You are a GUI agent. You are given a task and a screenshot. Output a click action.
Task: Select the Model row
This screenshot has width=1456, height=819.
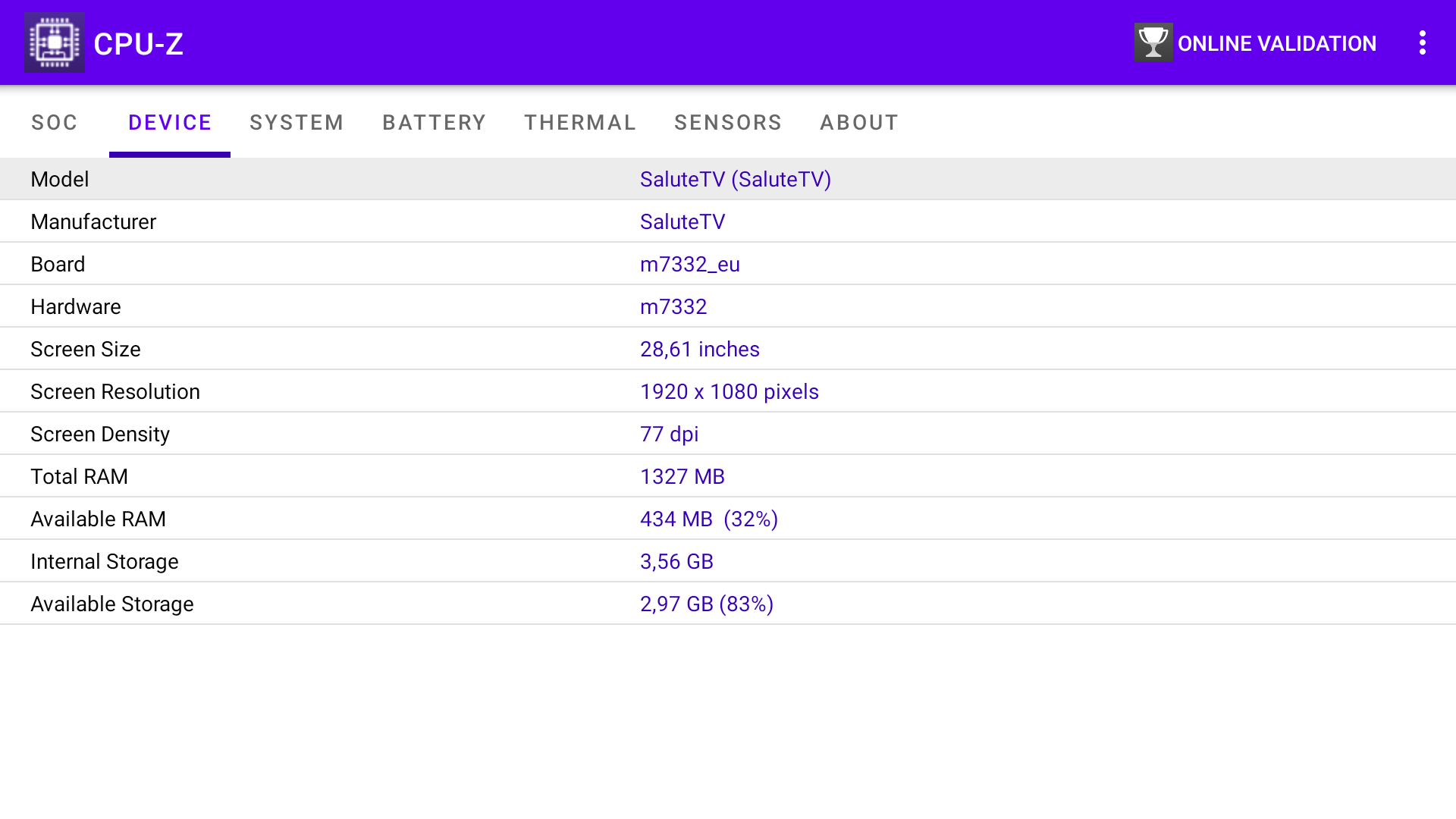click(728, 179)
